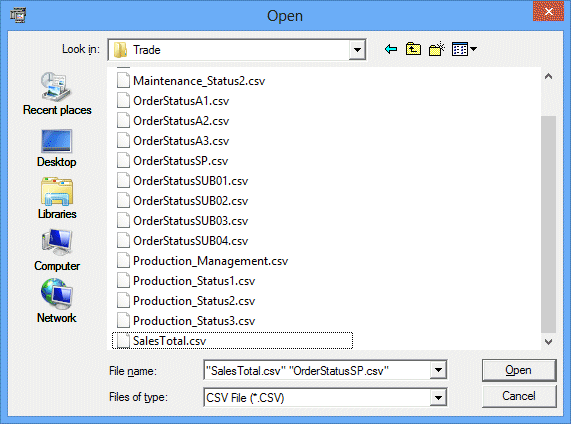571x424 pixels.
Task: Open the View menu icon
Action: [464, 49]
